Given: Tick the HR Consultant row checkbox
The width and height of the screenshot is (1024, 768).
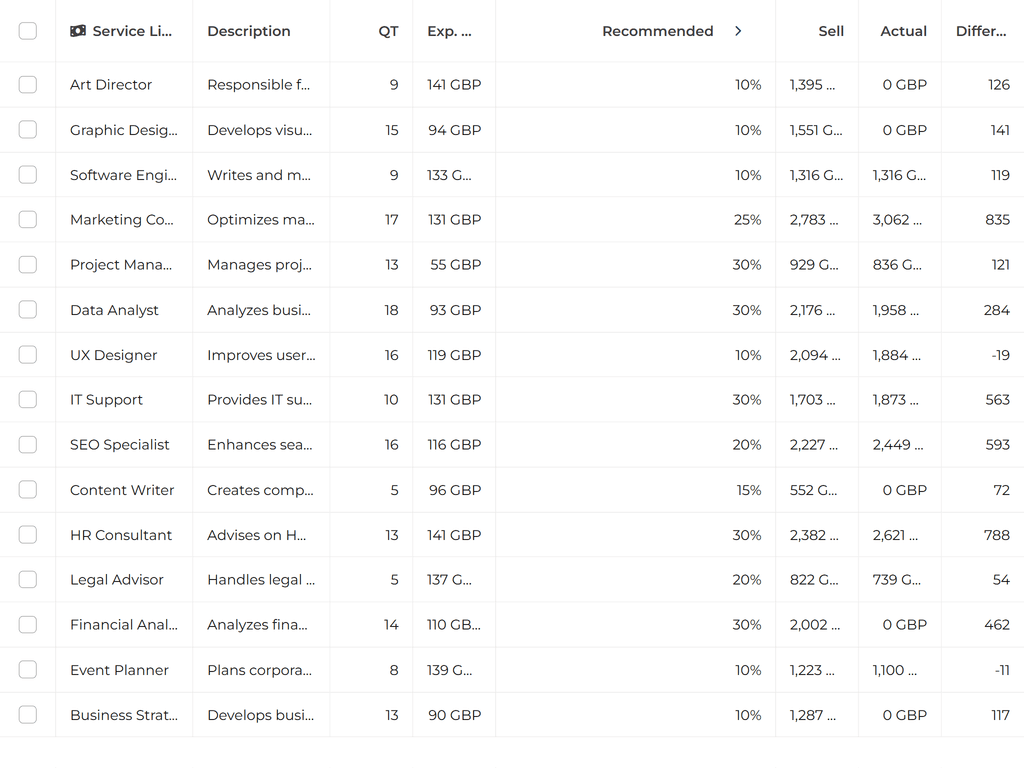Looking at the screenshot, I should [28, 535].
